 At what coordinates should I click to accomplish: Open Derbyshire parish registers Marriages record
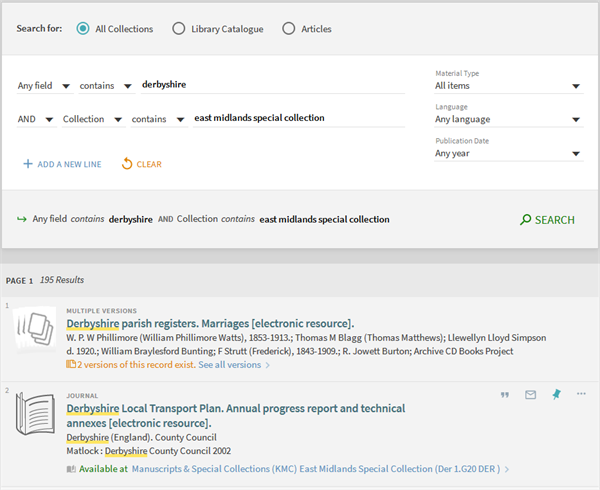pyautogui.click(x=210, y=324)
